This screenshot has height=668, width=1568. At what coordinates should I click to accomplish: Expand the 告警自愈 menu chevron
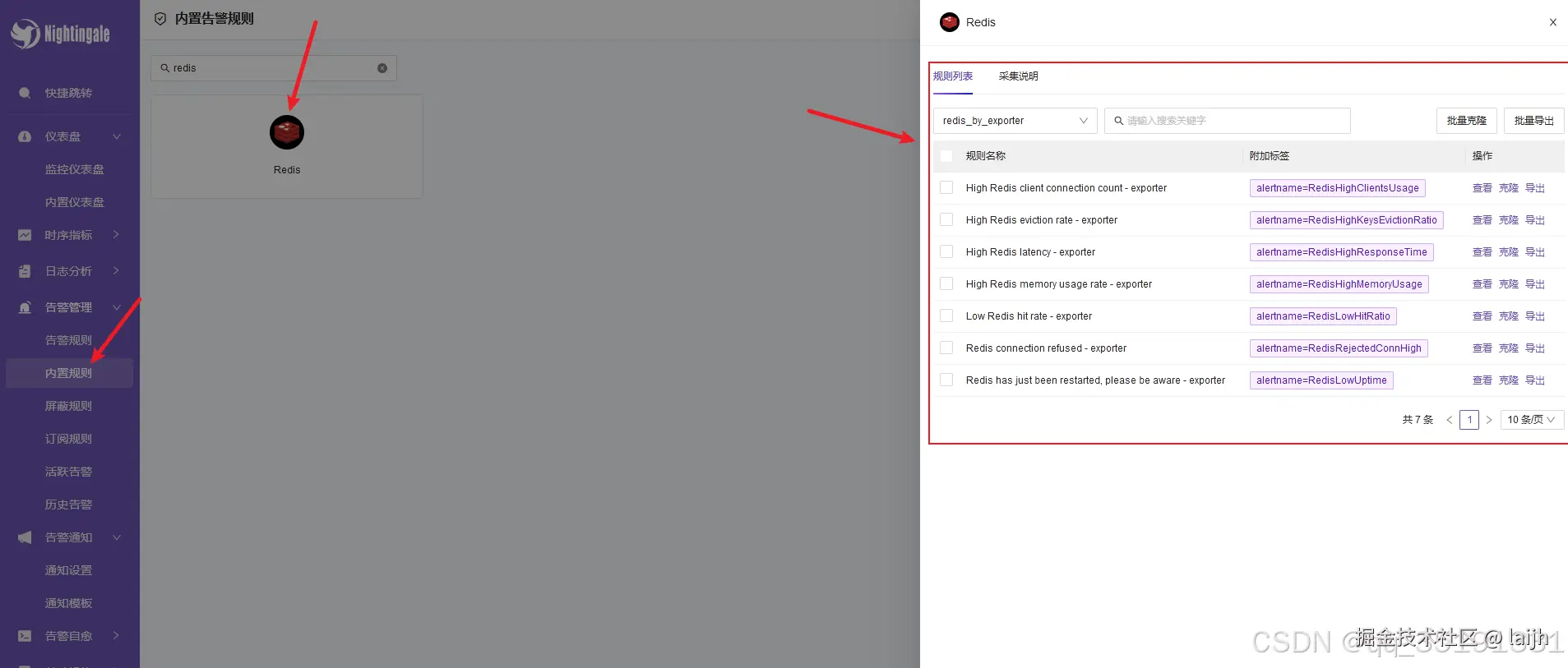tap(117, 636)
